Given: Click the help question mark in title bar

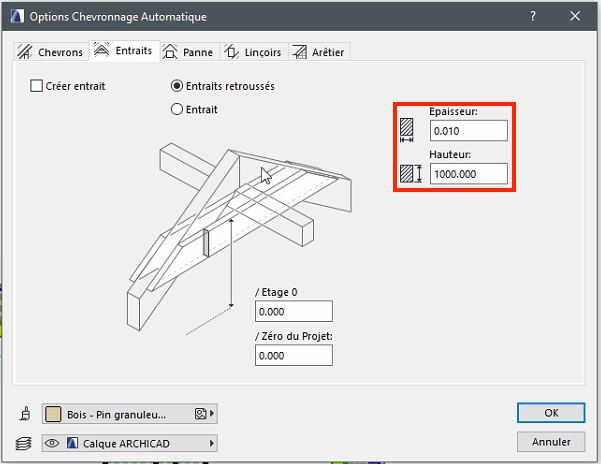Looking at the screenshot, I should (533, 16).
